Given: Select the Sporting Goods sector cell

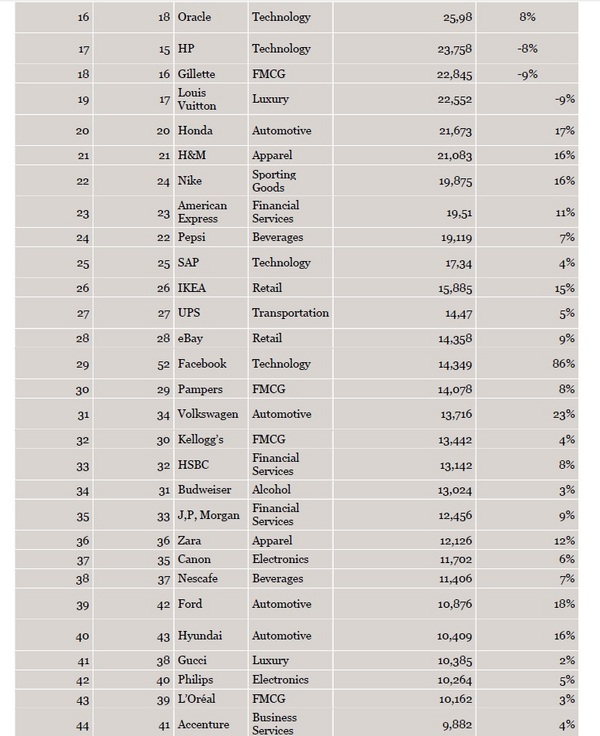Looking at the screenshot, I should tap(274, 181).
